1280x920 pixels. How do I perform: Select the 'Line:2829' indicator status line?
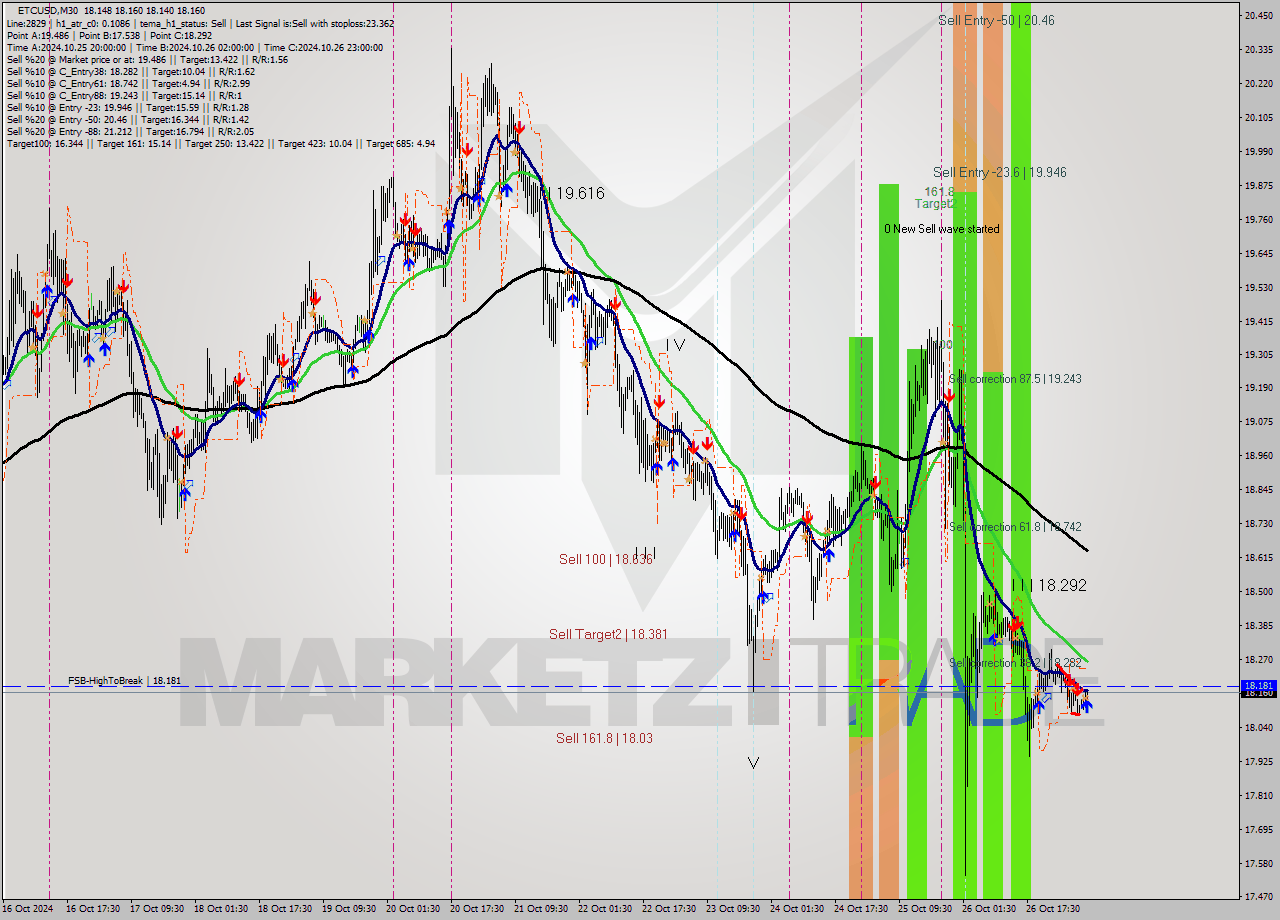pos(200,23)
